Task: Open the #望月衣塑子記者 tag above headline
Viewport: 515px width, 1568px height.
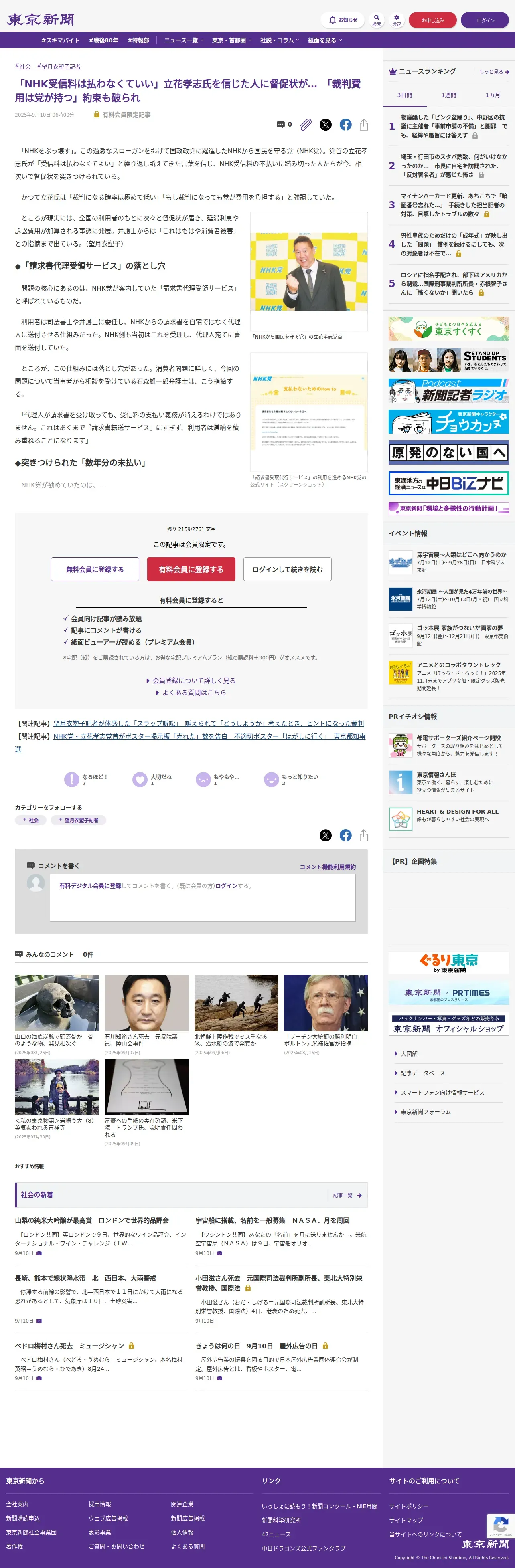Action: click(x=59, y=67)
